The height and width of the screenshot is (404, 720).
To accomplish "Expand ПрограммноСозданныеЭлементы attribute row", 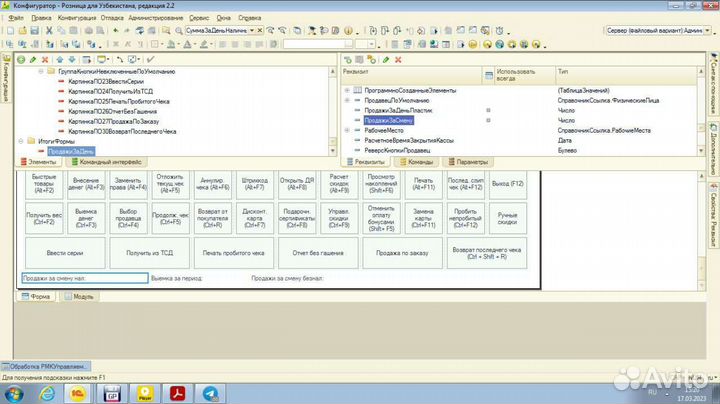I will [347, 90].
